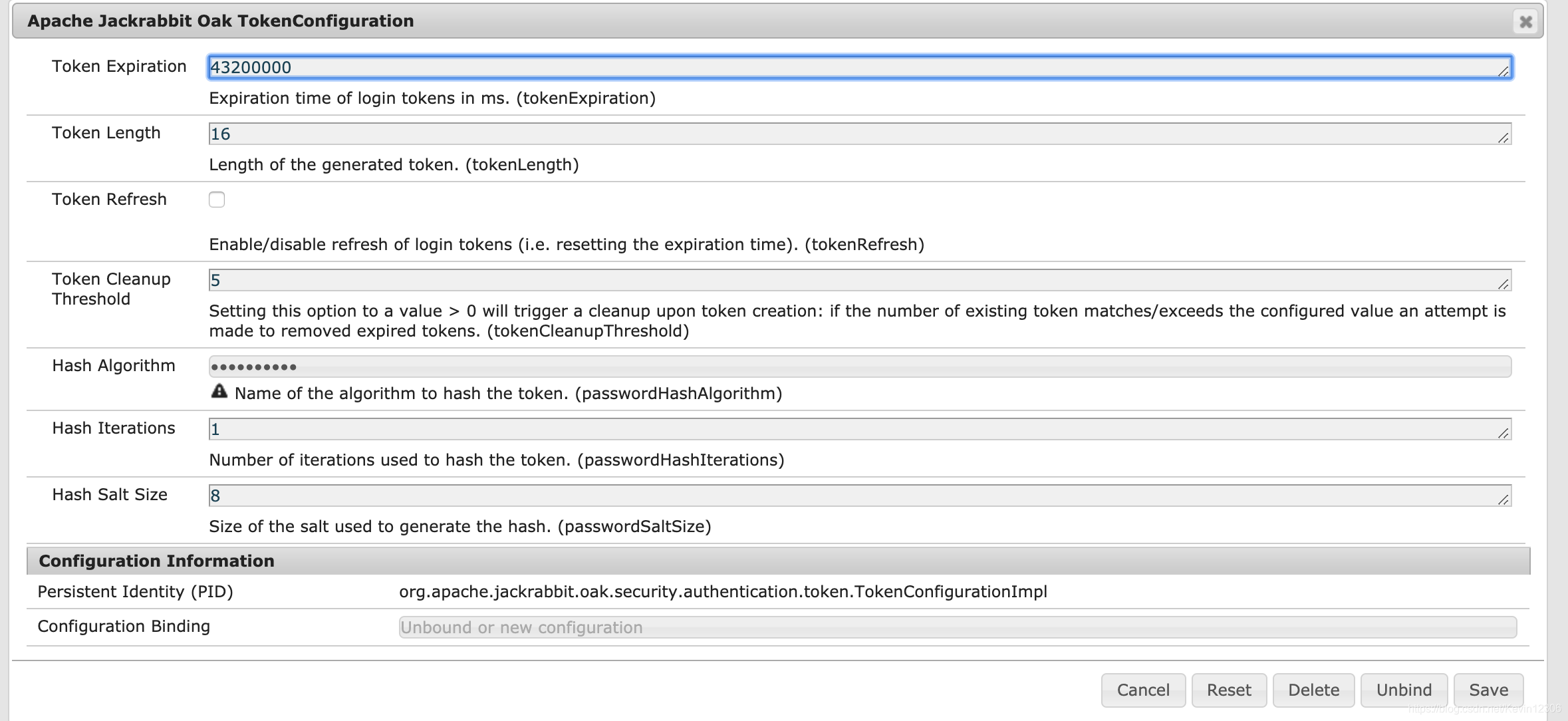Screen dimensions: 1568x721
Task: Reset the configuration form
Action: click(1229, 690)
